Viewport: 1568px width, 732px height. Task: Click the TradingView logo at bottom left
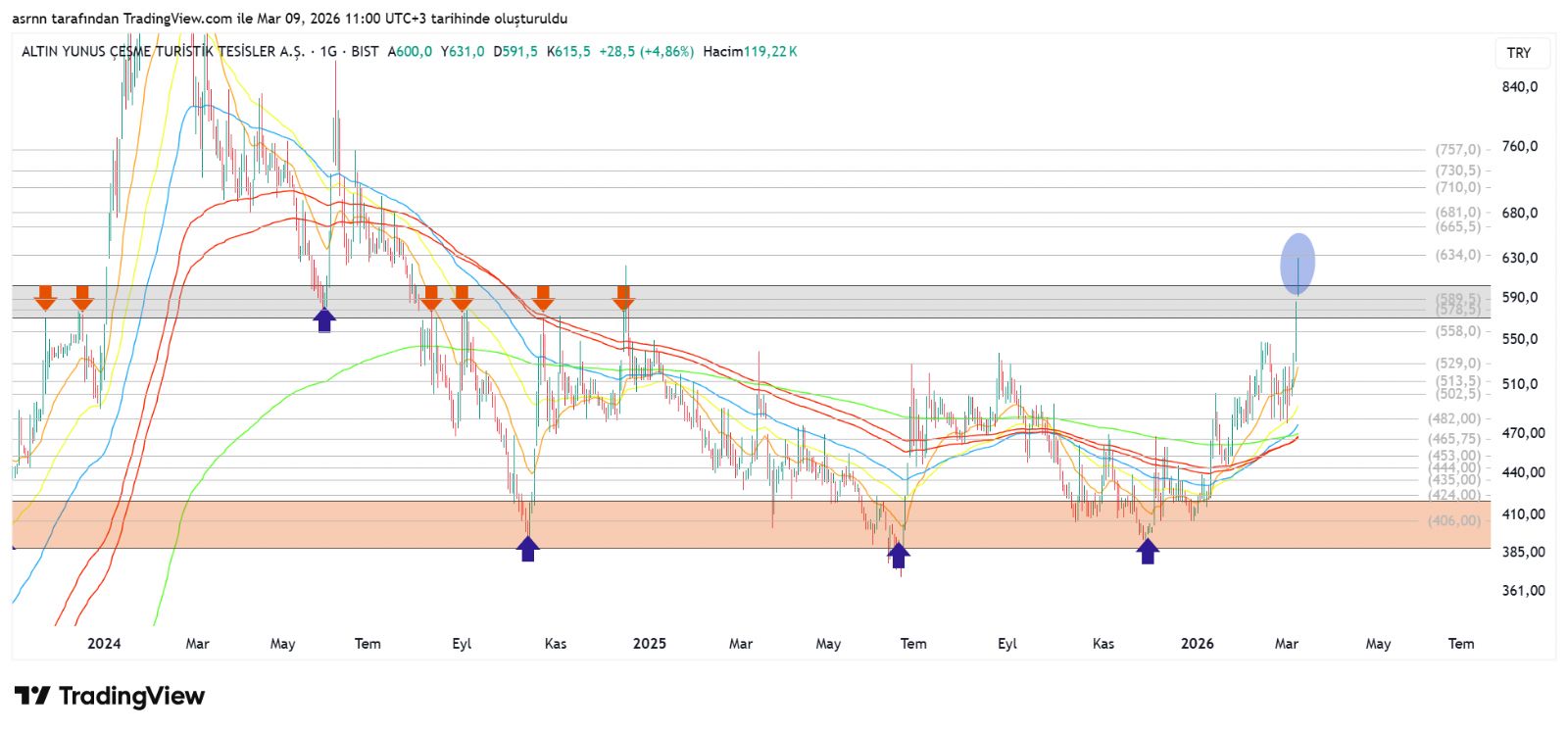[109, 696]
